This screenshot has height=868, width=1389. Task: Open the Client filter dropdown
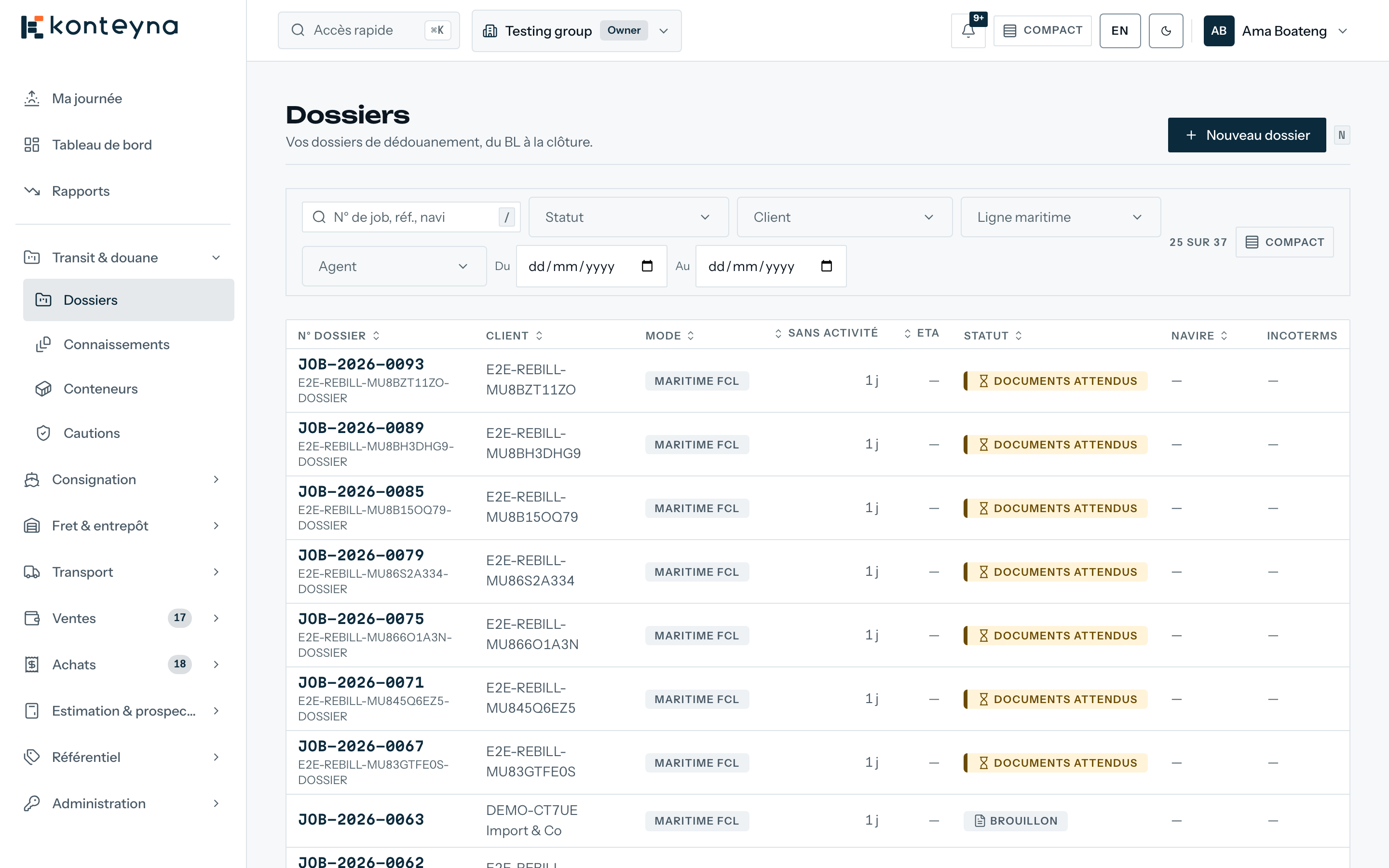click(844, 217)
